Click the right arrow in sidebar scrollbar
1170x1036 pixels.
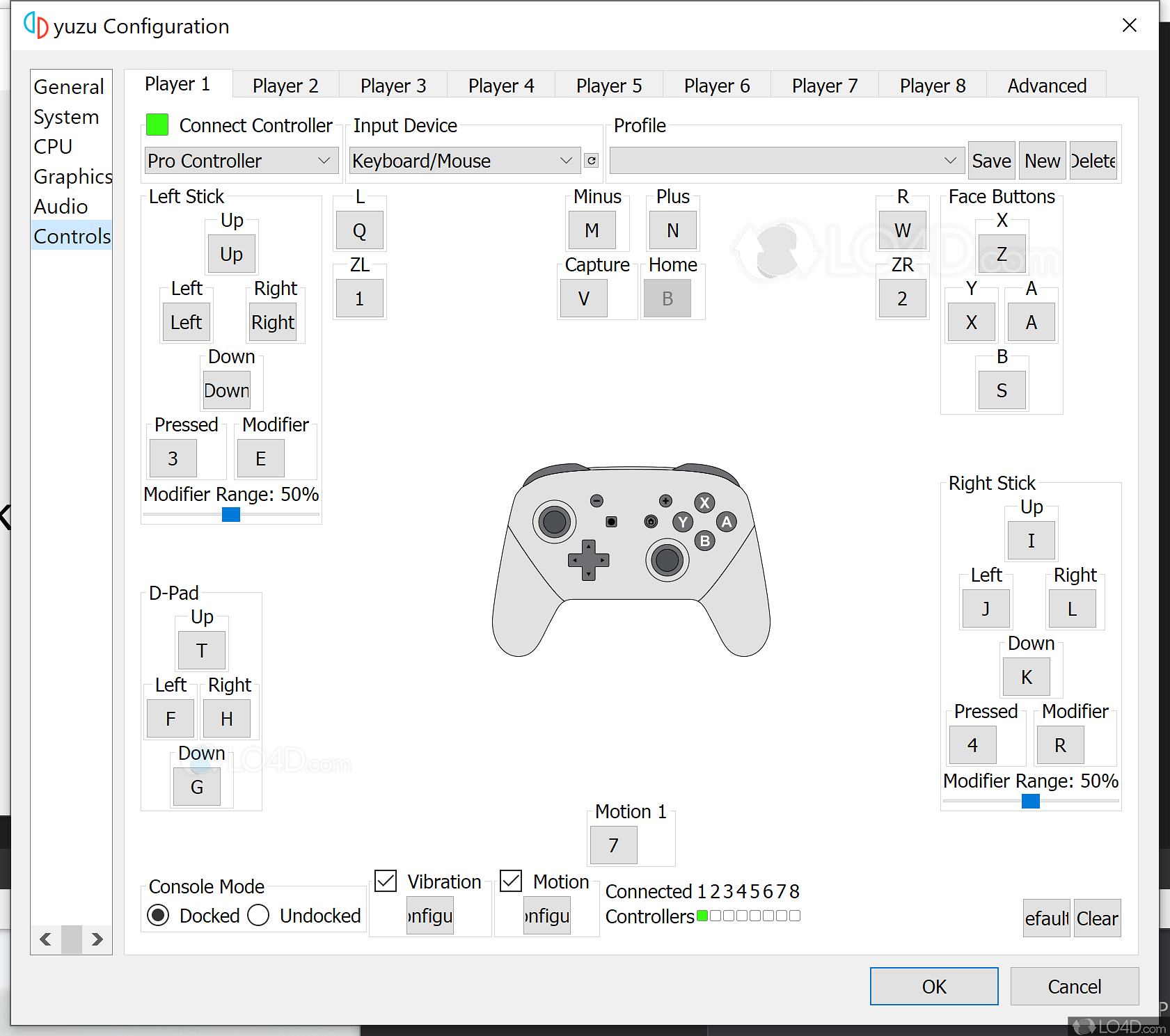97,939
